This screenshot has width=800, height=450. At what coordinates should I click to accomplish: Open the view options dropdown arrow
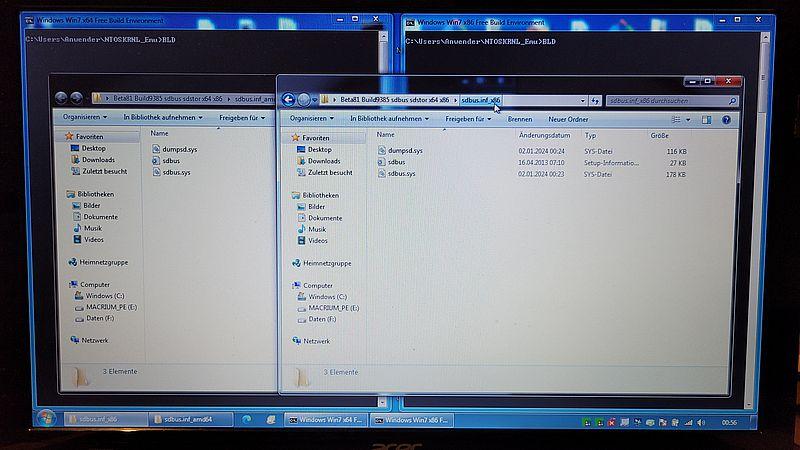tap(688, 120)
